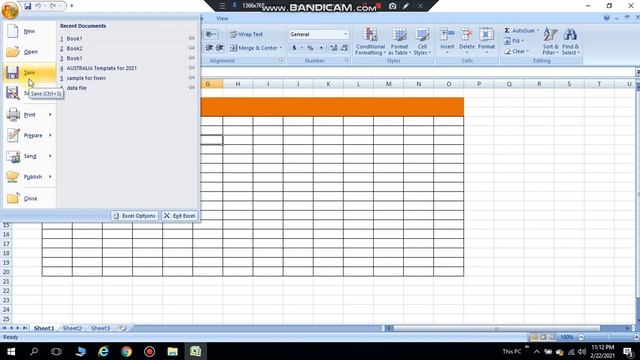This screenshot has height=360, width=640.
Task: Open Customize Quick Access Toolbar dropdown
Action: pyautogui.click(x=72, y=6)
